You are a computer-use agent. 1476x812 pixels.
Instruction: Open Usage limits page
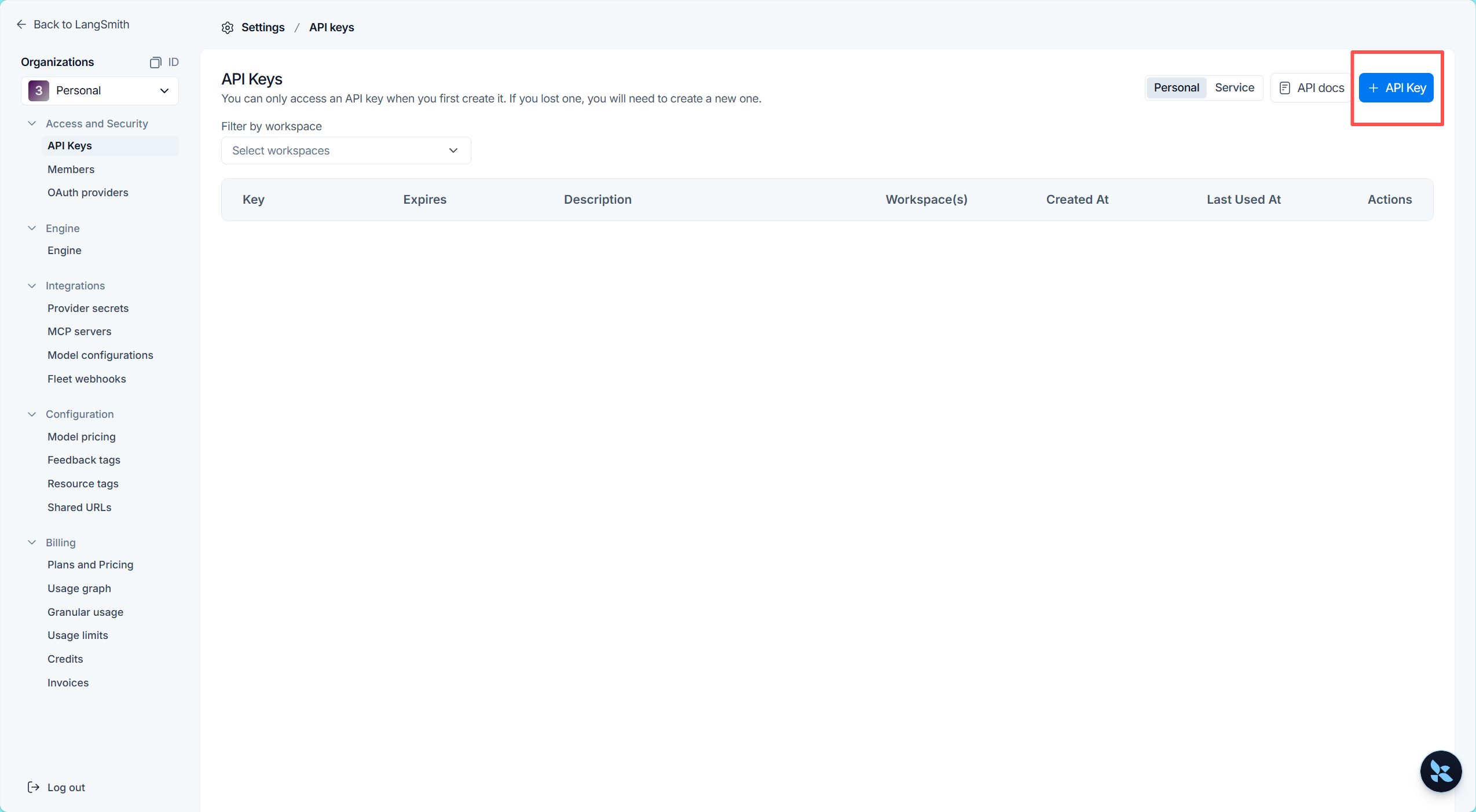coord(78,635)
